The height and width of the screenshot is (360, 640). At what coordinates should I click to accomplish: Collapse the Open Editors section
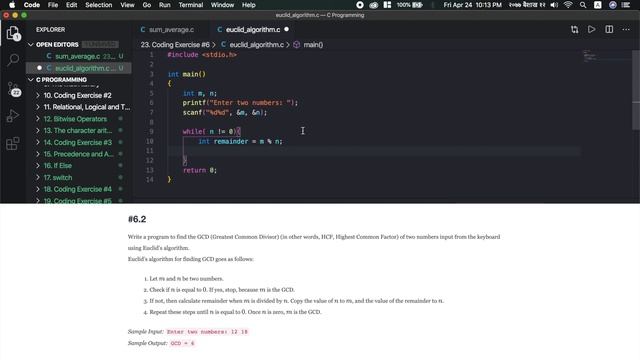point(31,44)
